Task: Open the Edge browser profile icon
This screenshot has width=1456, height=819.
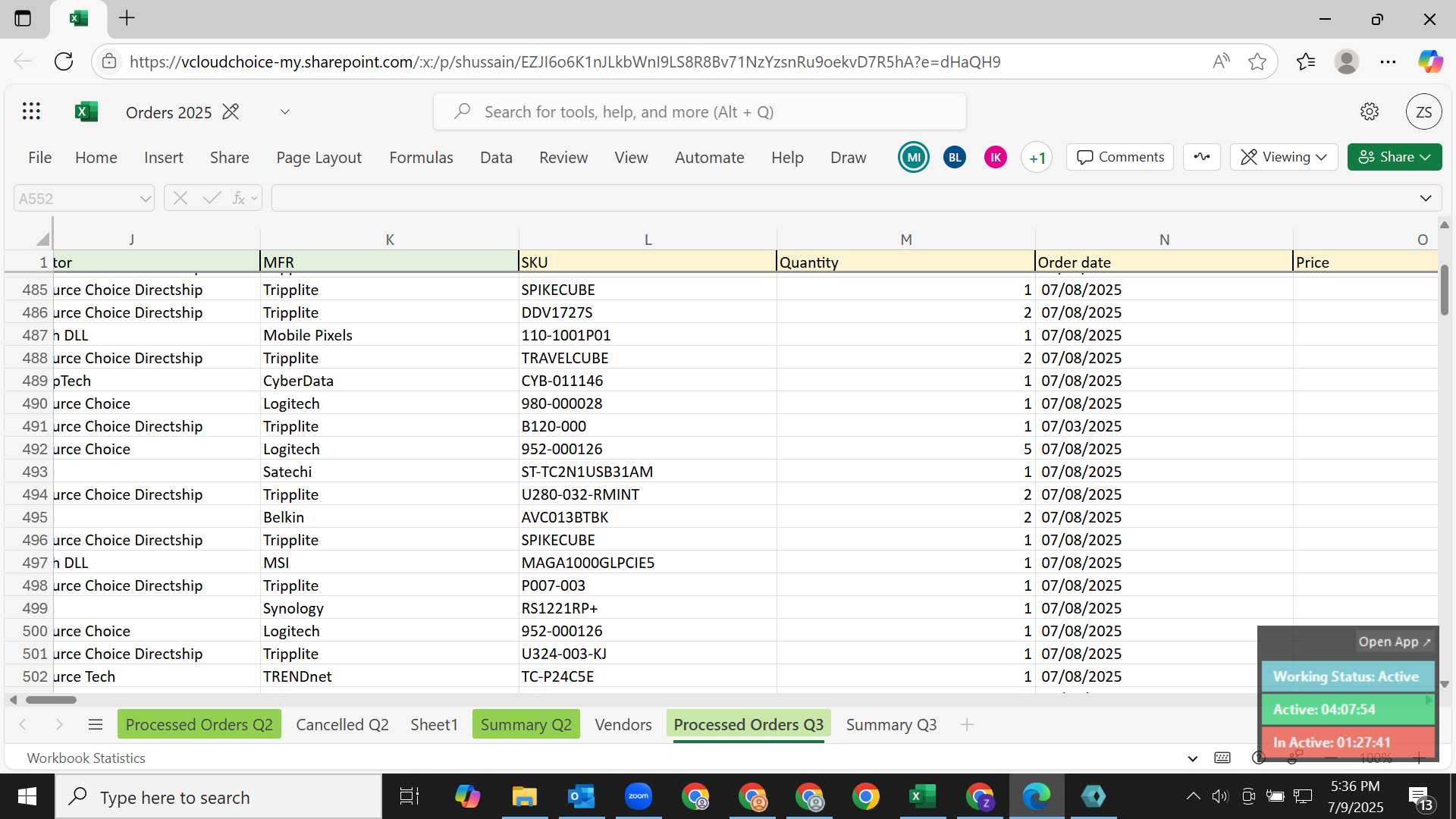Action: (x=1346, y=61)
